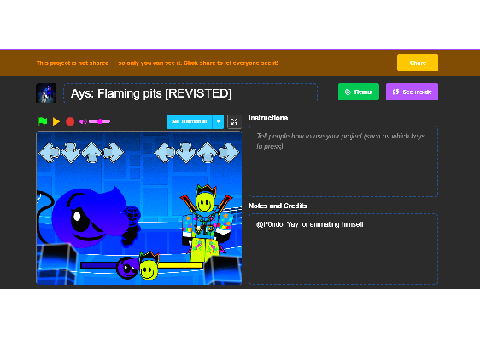The width and height of the screenshot is (480, 360).
Task: Click the yellow pause/play arrow icon
Action: (56, 122)
